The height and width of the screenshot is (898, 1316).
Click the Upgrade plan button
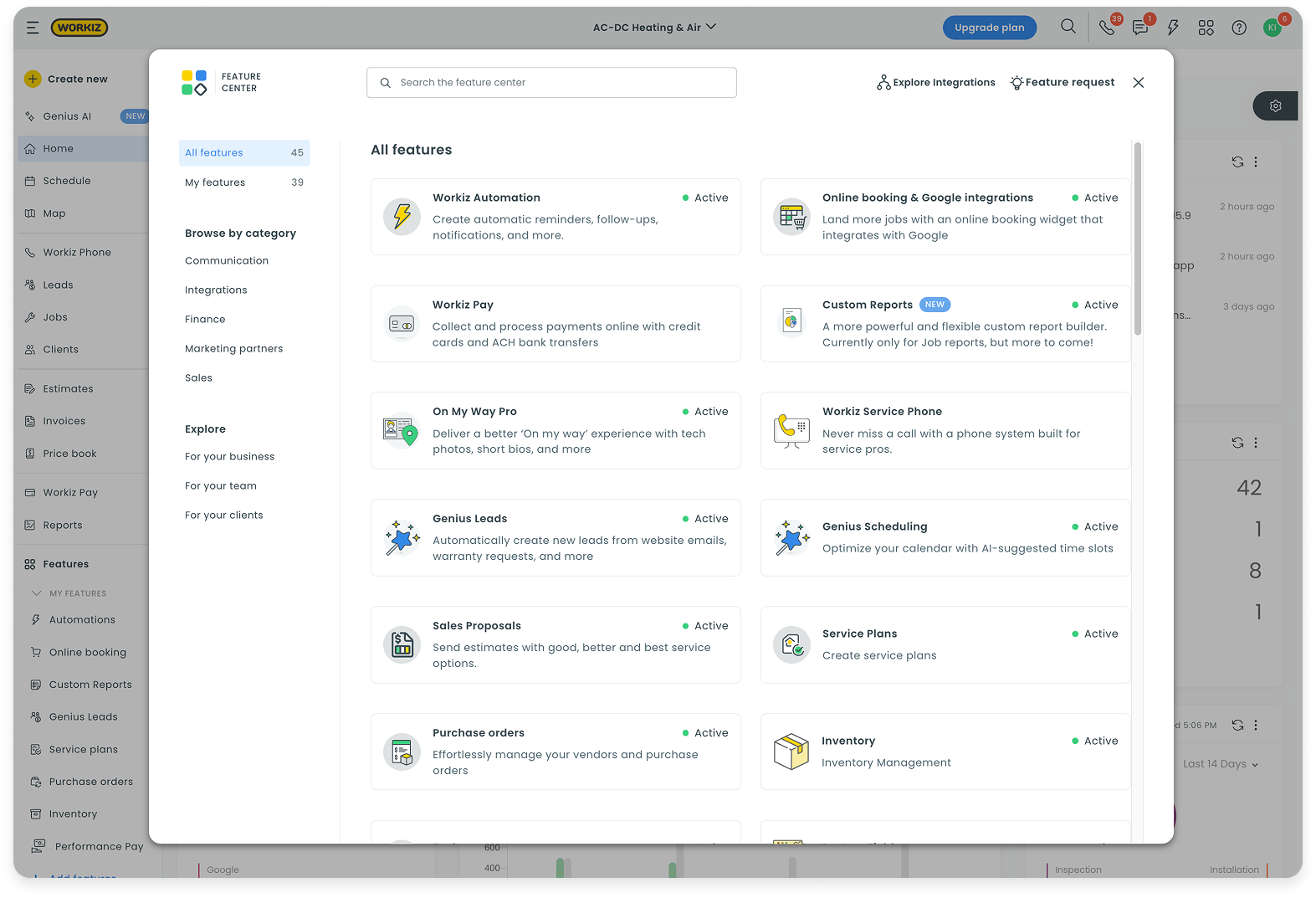[989, 28]
